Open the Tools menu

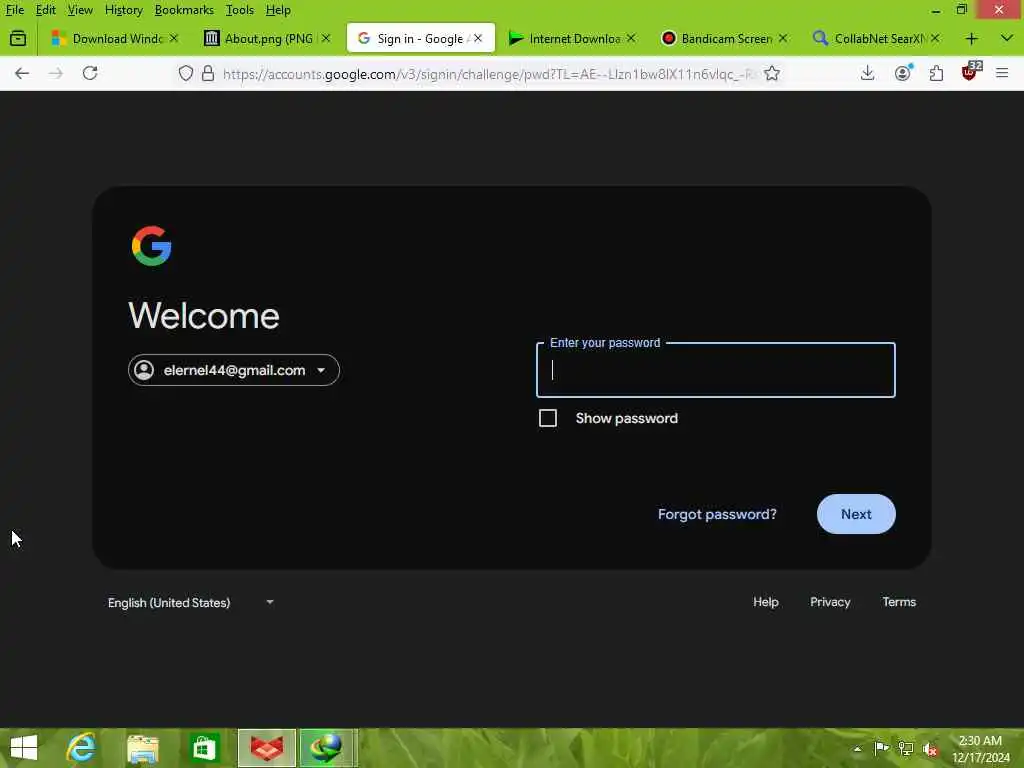pos(240,10)
